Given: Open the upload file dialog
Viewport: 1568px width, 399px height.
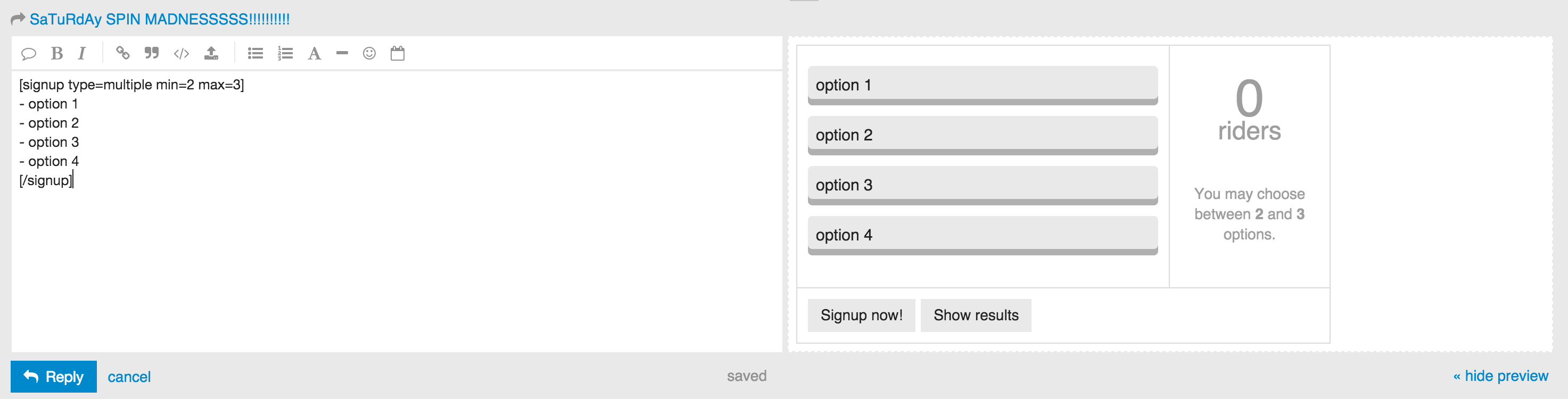Looking at the screenshot, I should (211, 54).
